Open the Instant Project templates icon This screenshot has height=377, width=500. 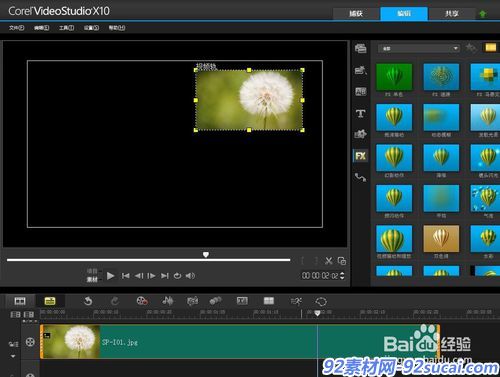tap(361, 70)
